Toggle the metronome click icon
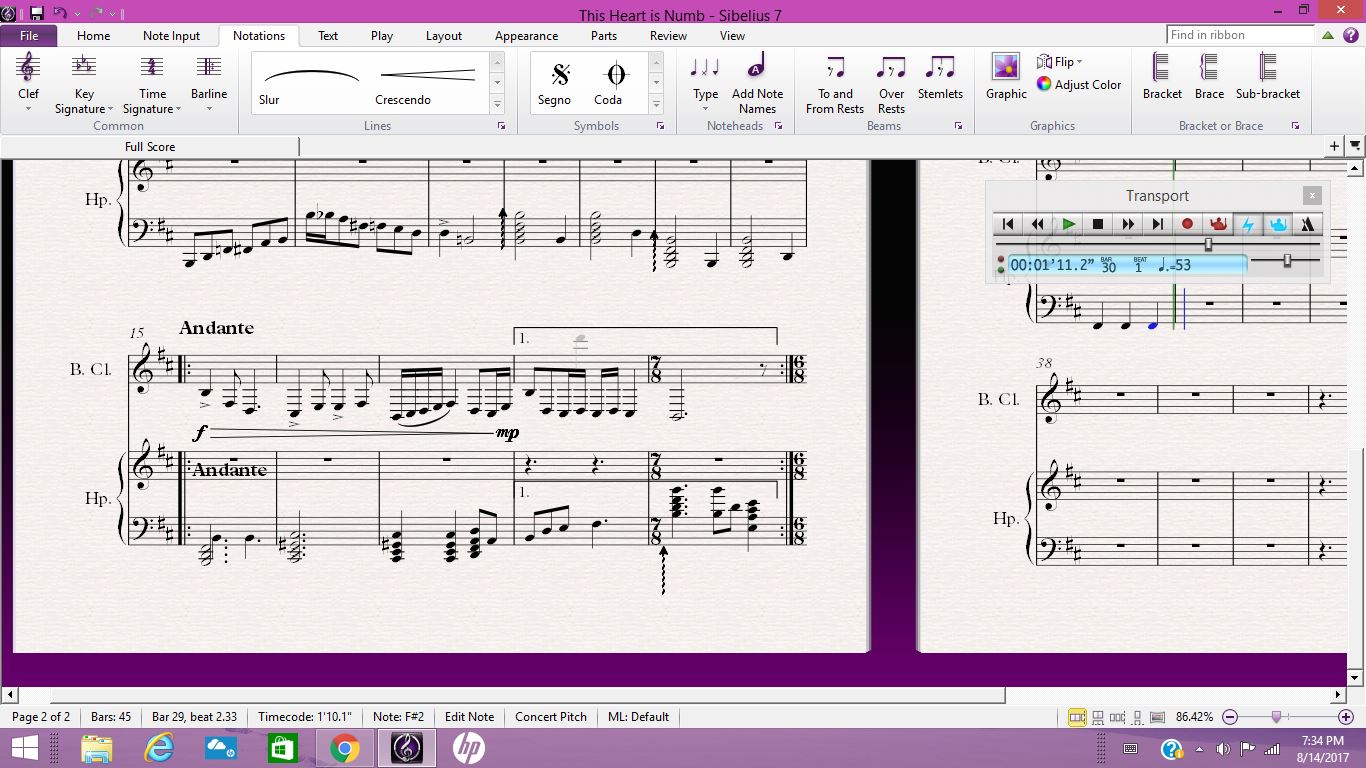1366x768 pixels. pyautogui.click(x=1308, y=224)
